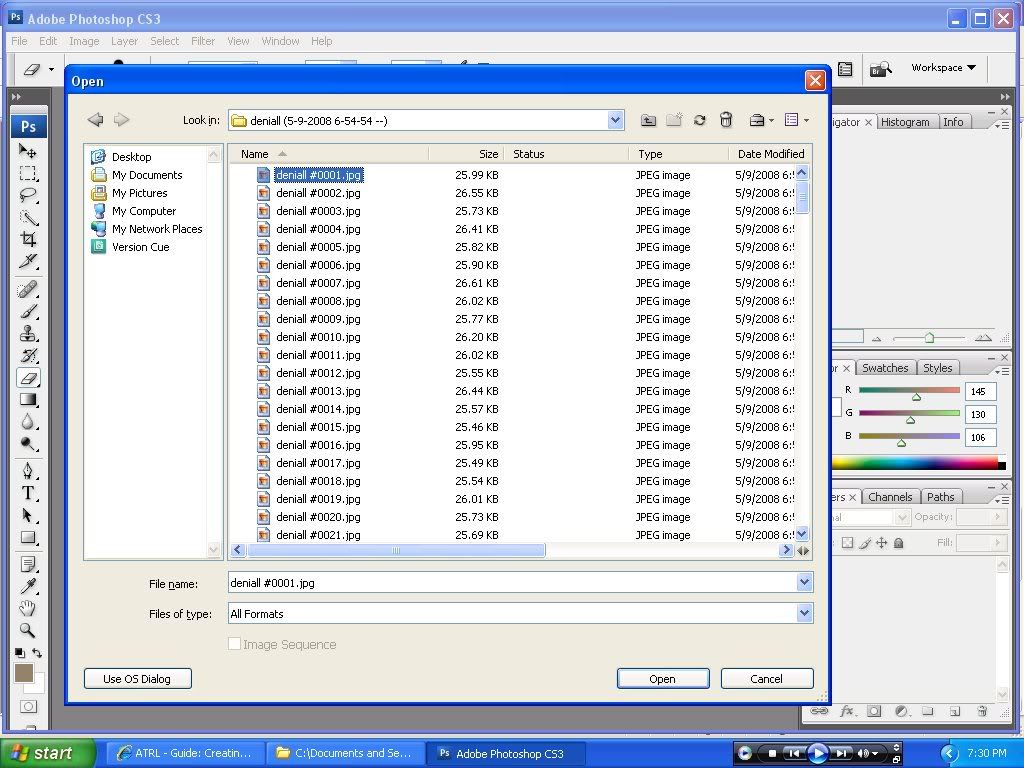Click the delete trash icon in Open dialog
Screen dimensions: 1024x768
726,120
